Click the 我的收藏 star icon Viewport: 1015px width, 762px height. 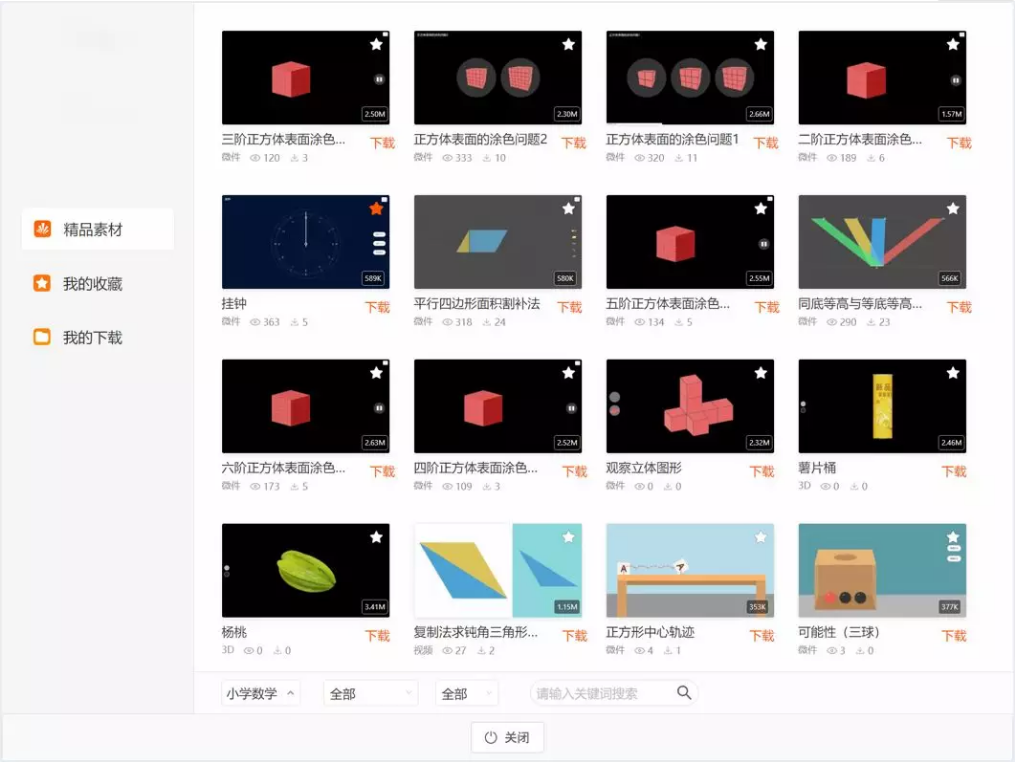(42, 284)
